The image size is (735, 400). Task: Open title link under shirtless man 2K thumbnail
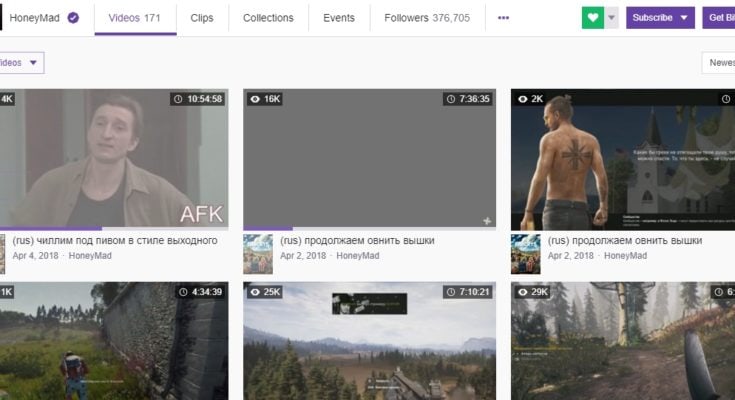pos(625,241)
